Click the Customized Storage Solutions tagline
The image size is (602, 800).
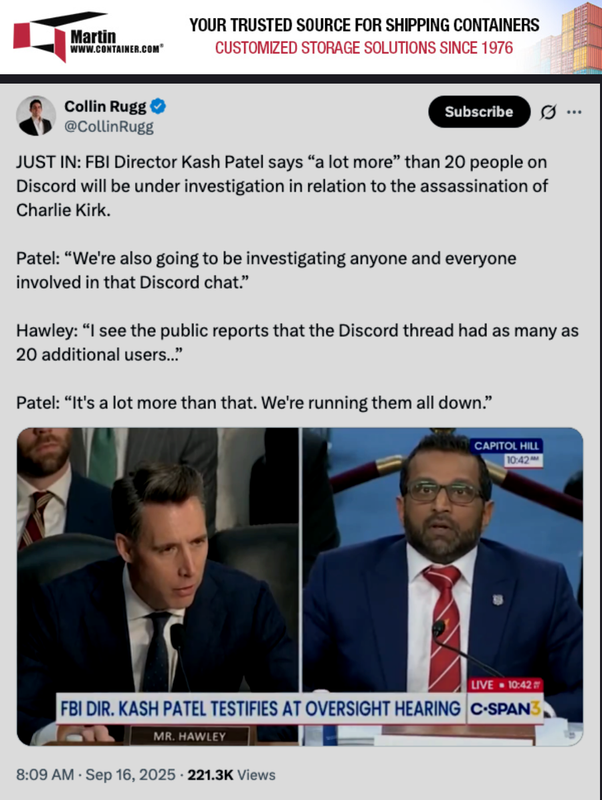click(x=364, y=48)
